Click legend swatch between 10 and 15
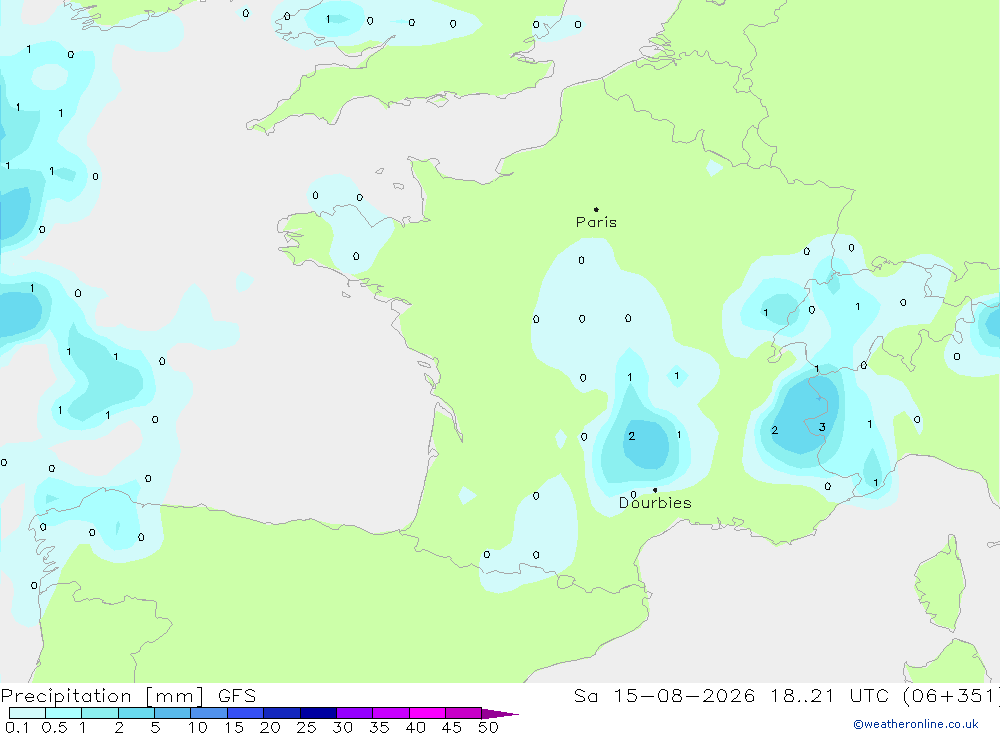 (x=209, y=713)
